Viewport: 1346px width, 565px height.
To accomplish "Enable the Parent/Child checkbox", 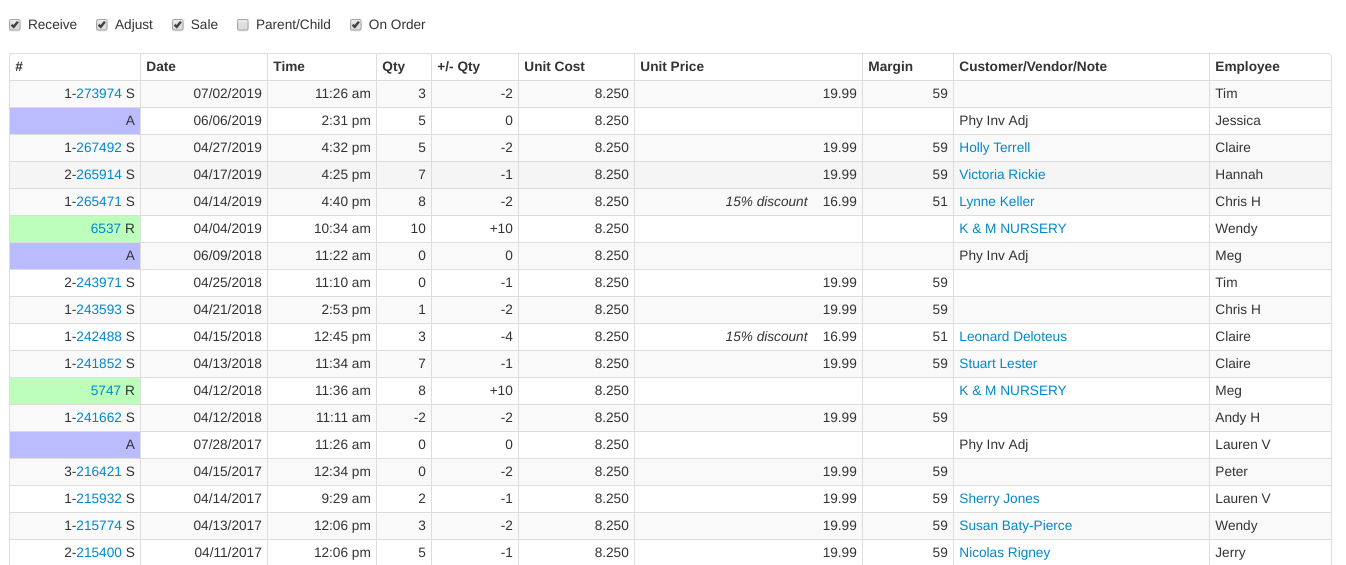I will (x=243, y=25).
